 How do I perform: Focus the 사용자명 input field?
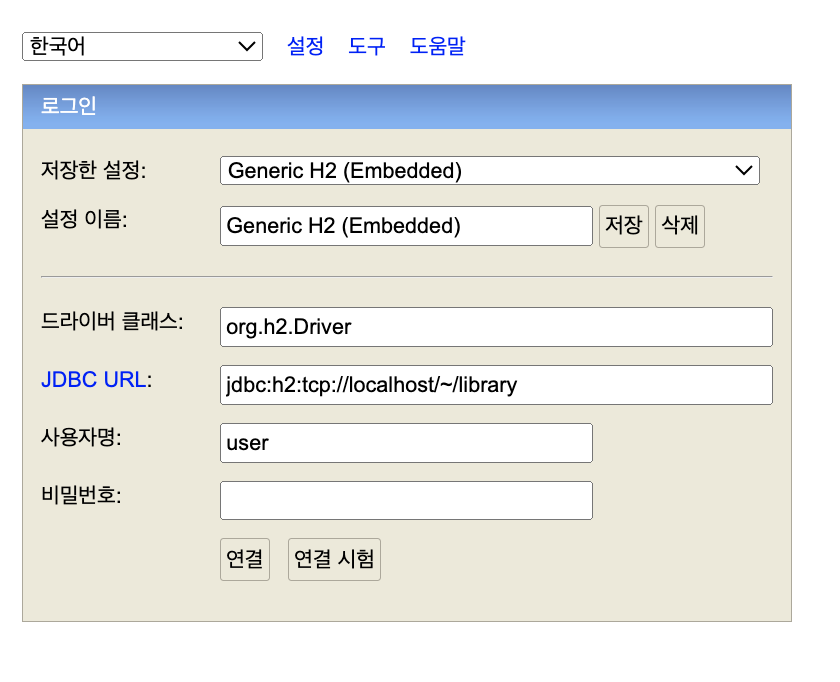pyautogui.click(x=406, y=443)
